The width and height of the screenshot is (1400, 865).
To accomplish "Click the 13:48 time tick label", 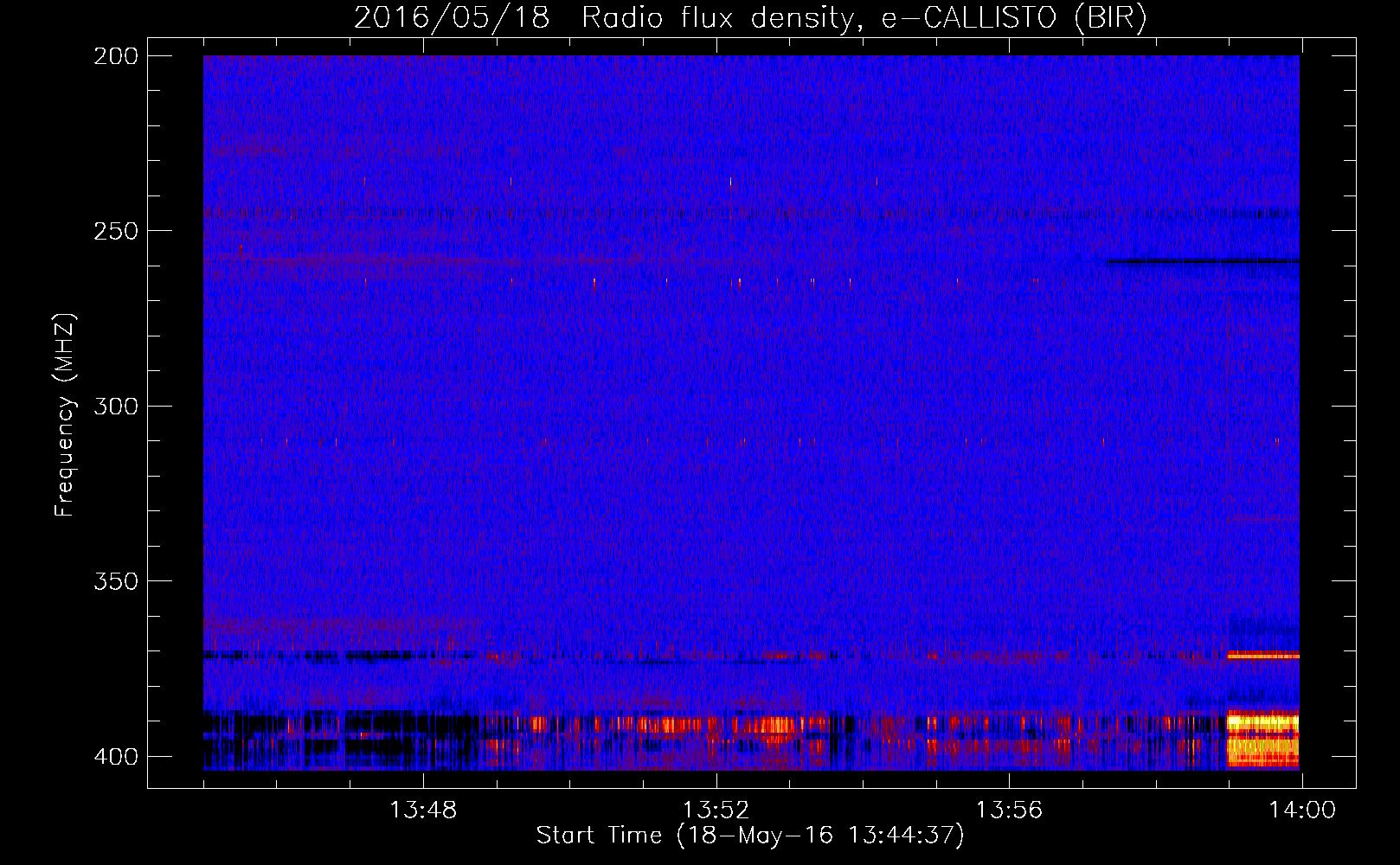I will pyautogui.click(x=423, y=811).
